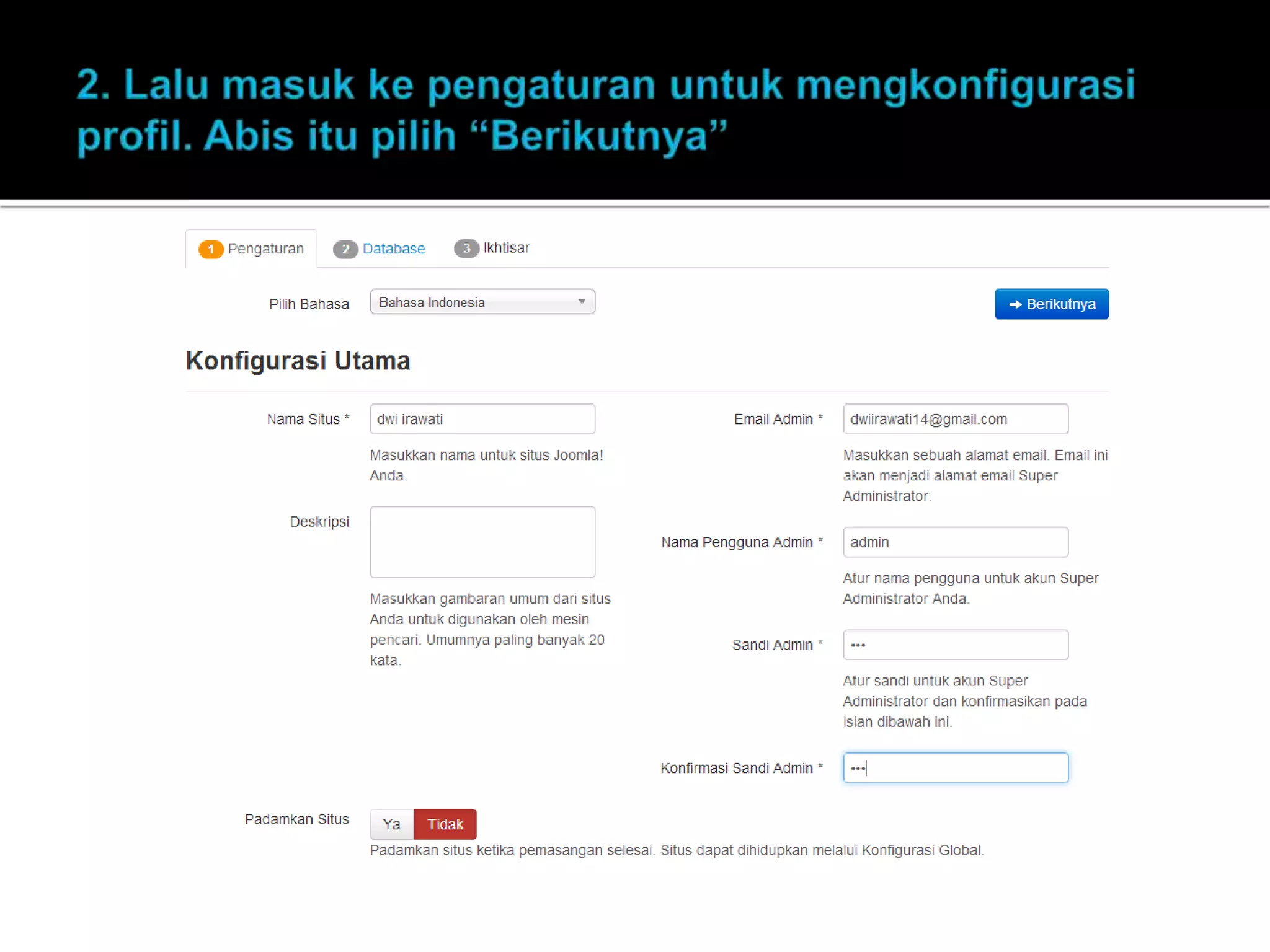The image size is (1270, 952).
Task: Click the Nama Situs input field
Action: pyautogui.click(x=482, y=419)
